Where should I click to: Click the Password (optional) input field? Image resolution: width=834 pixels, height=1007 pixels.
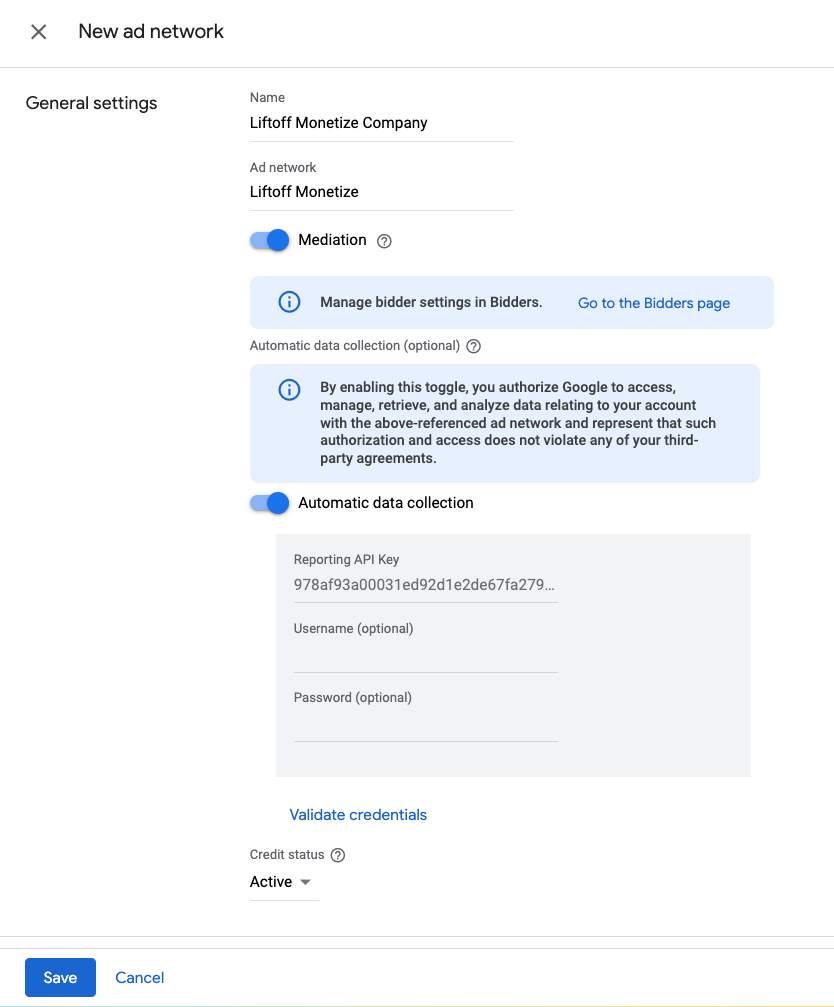(x=425, y=725)
